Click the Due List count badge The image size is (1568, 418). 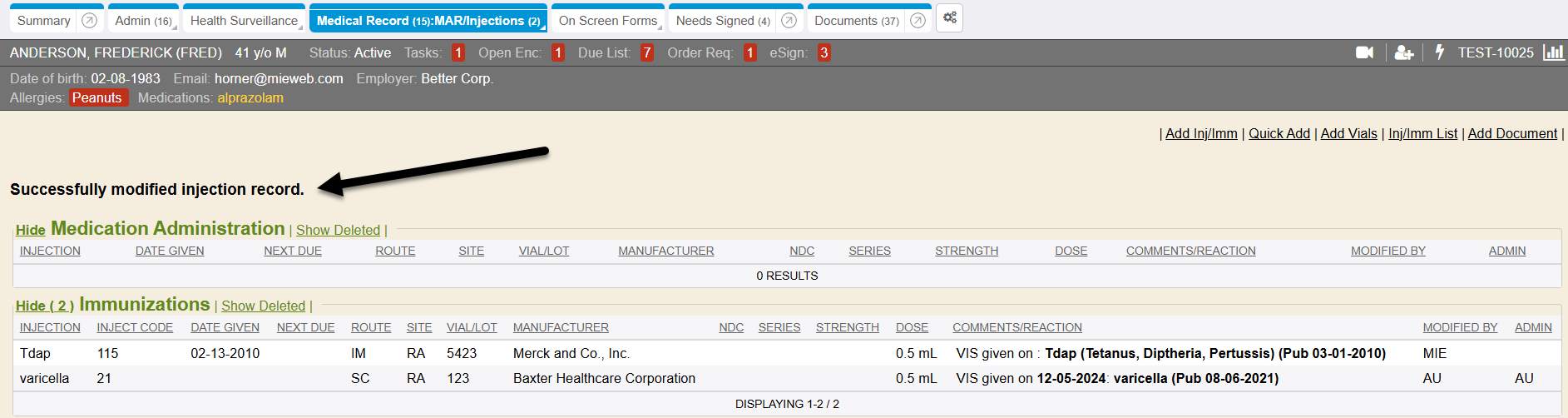pos(646,52)
